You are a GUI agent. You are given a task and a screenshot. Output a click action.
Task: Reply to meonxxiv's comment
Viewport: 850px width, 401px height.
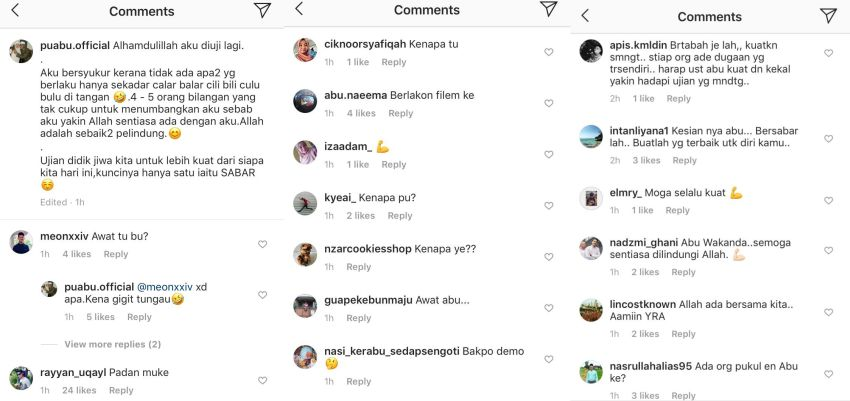pos(116,254)
